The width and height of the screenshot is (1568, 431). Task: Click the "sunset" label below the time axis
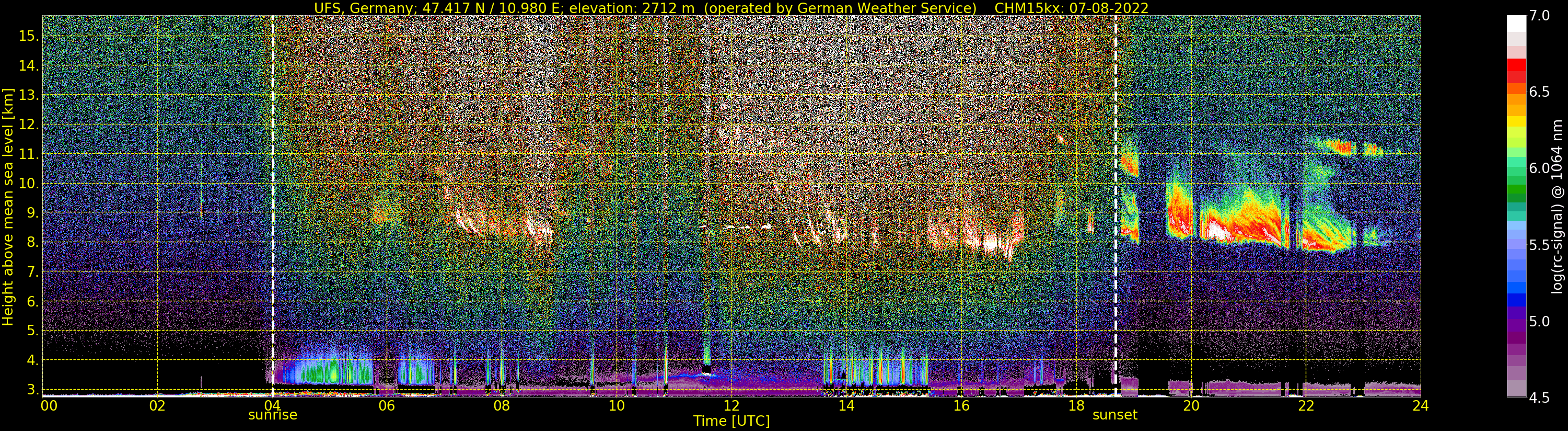click(1115, 415)
